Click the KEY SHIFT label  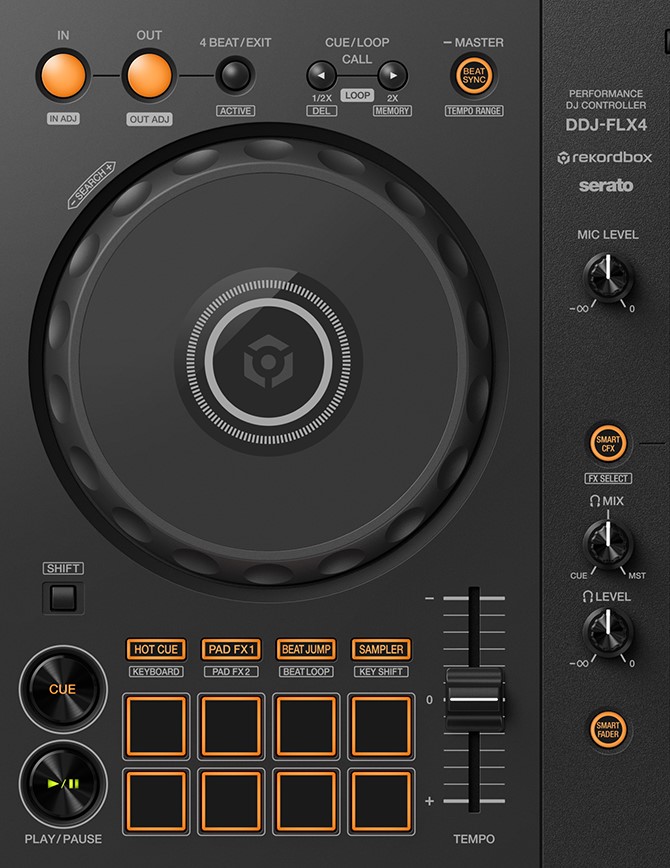[x=381, y=671]
